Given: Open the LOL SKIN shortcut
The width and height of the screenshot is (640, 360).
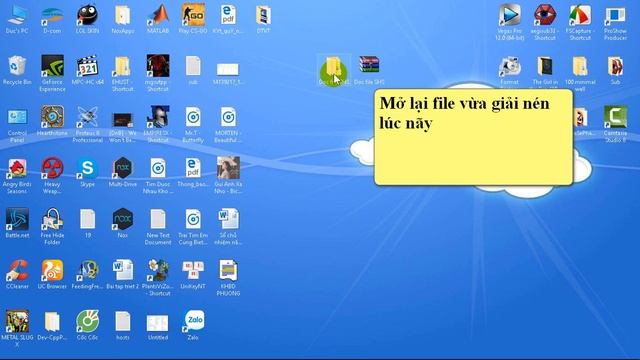Looking at the screenshot, I should [87, 19].
